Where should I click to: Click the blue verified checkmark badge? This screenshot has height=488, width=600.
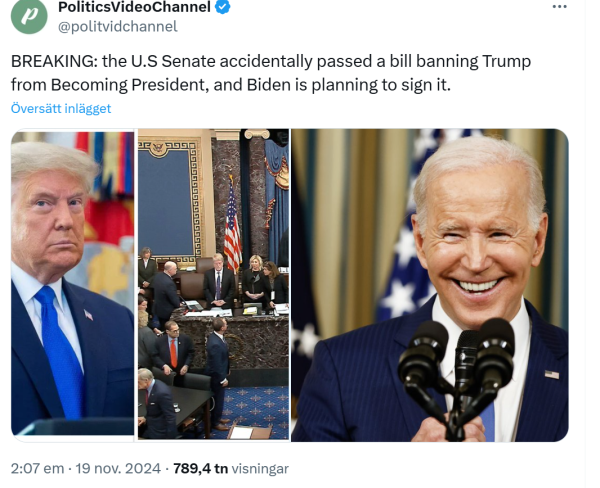(x=223, y=7)
